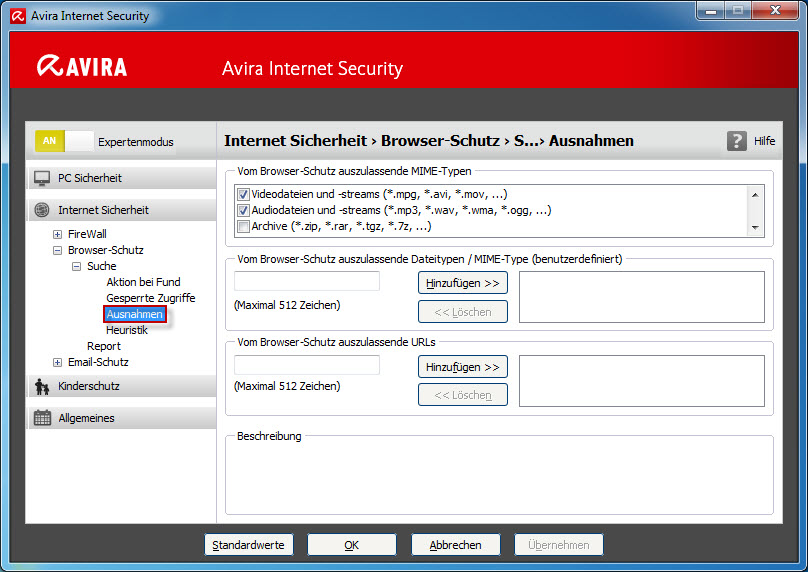
Task: Uncheck Audiodateien und -streams checkbox
Action: pyautogui.click(x=243, y=211)
